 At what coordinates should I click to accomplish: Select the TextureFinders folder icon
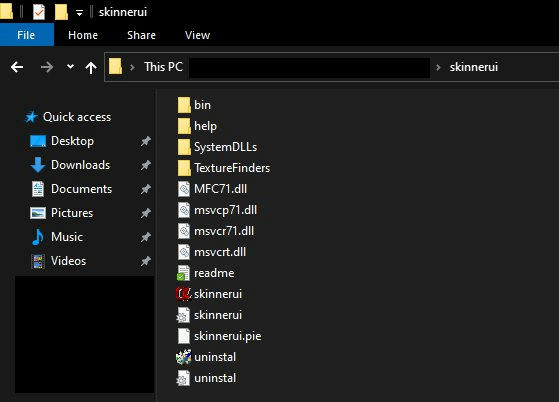(184, 168)
